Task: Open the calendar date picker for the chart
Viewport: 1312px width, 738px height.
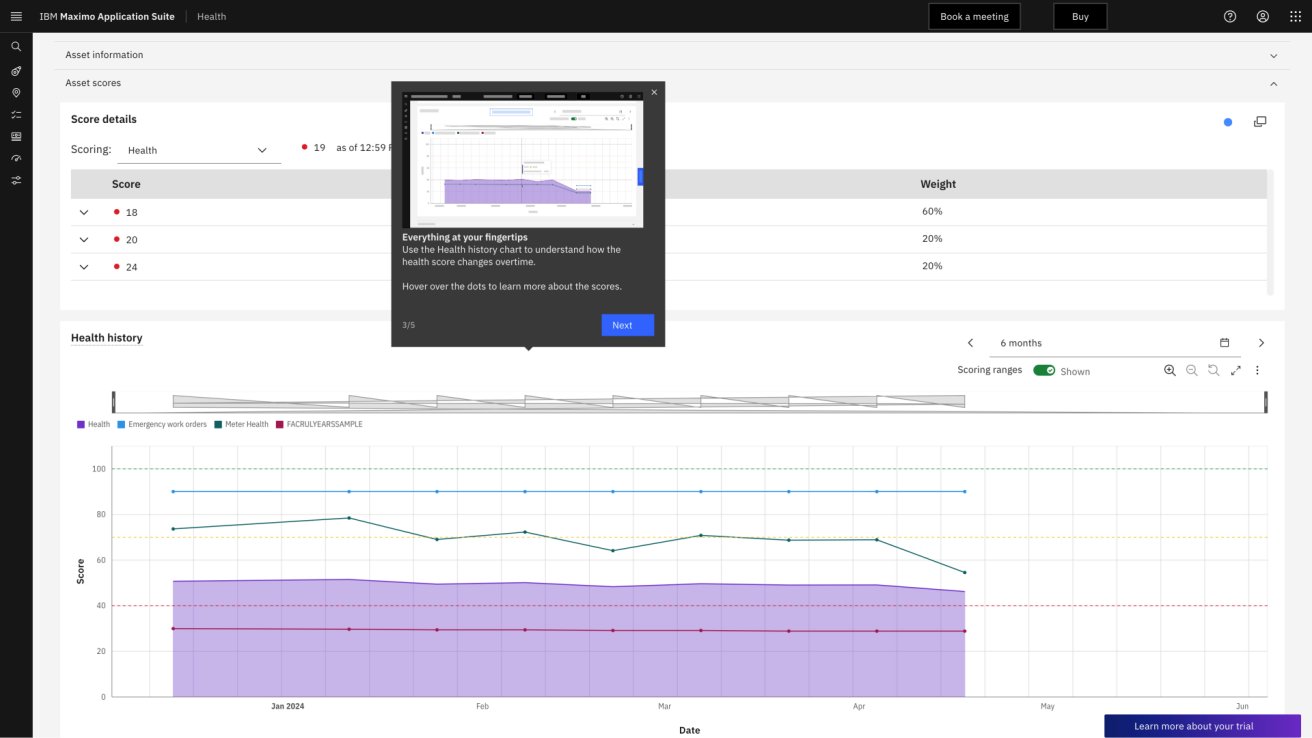Action: (x=1224, y=342)
